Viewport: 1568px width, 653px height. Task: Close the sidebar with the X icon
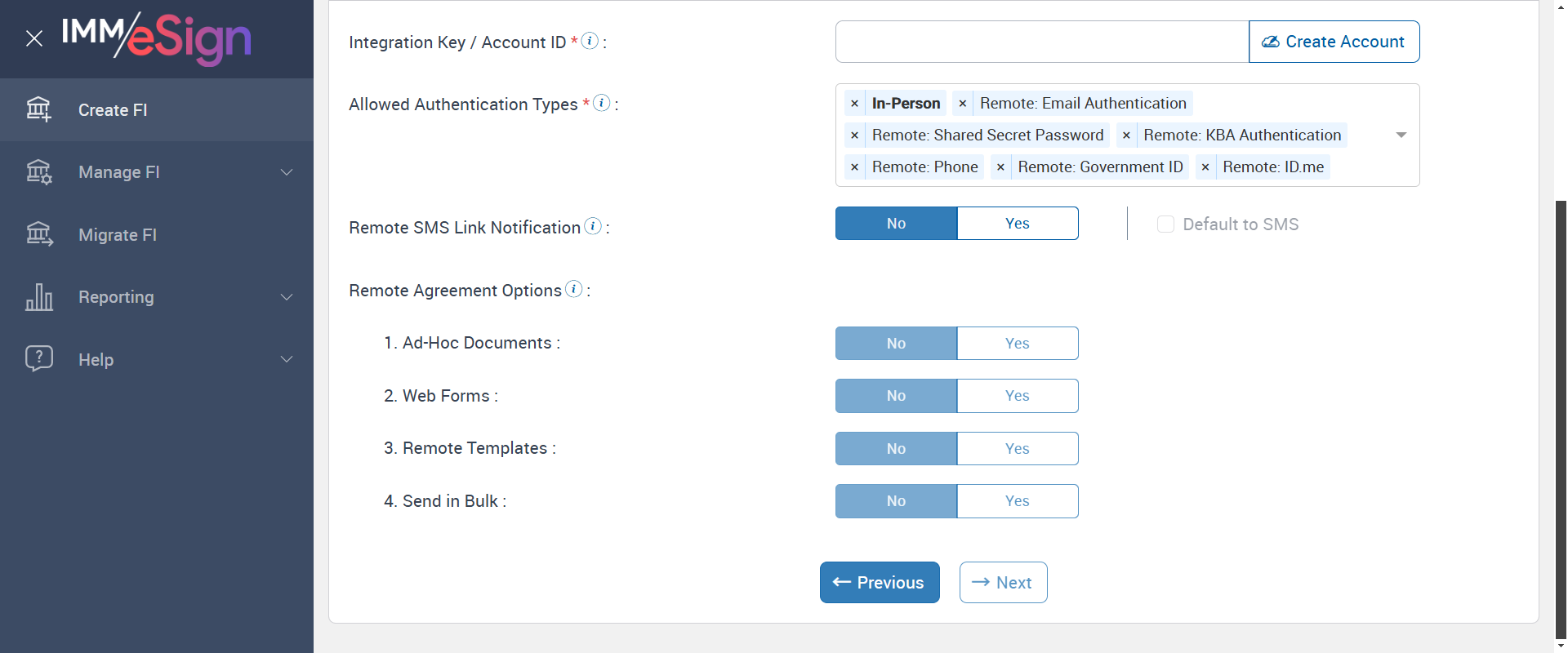pos(34,38)
